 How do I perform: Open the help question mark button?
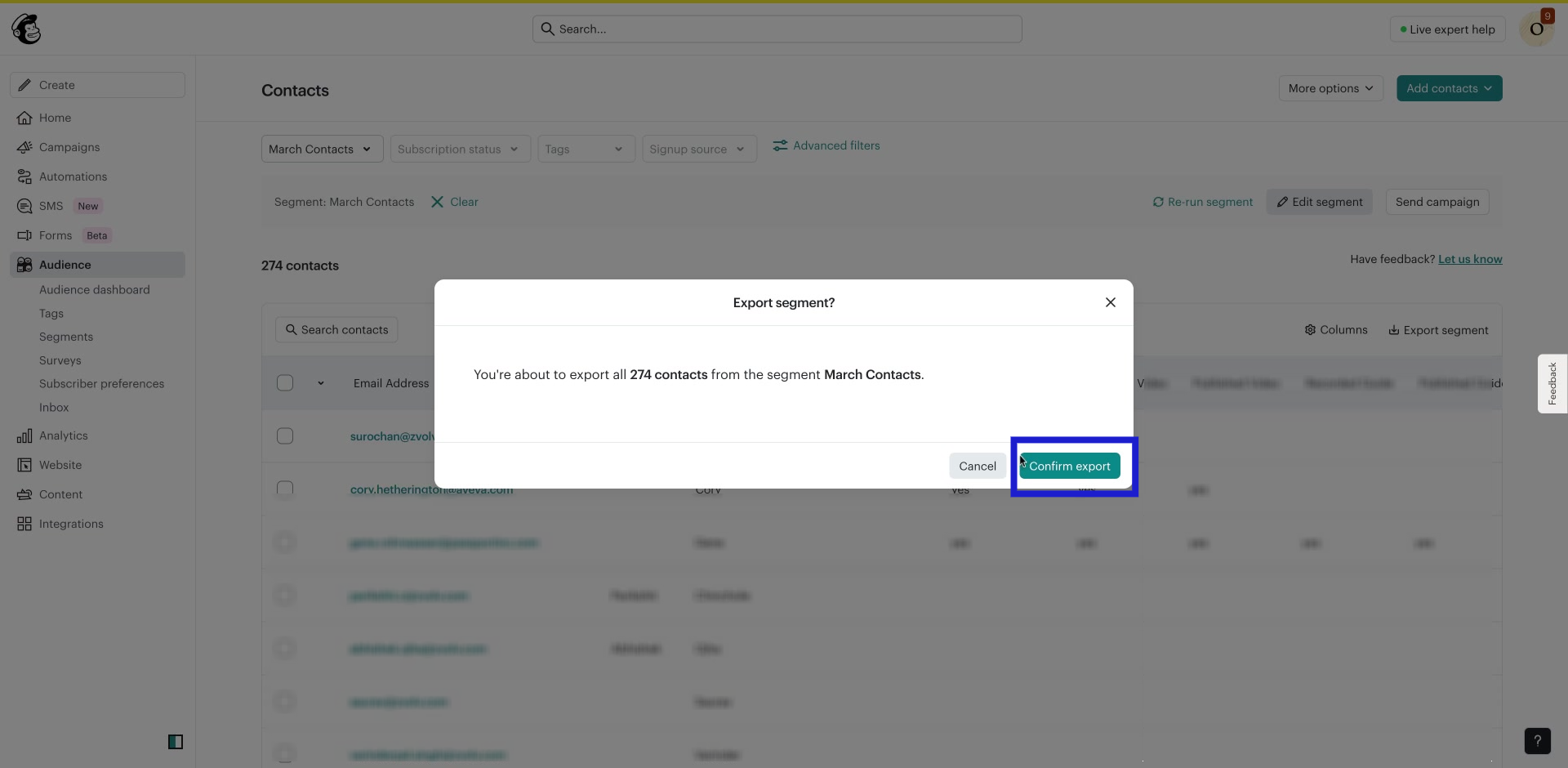click(1538, 741)
